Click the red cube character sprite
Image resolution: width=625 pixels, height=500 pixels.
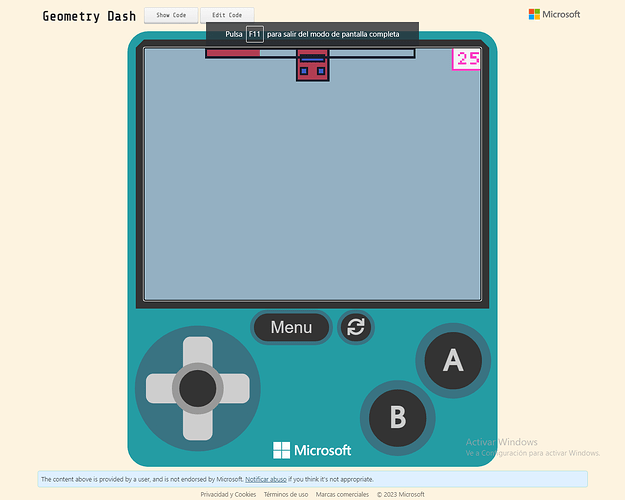[312, 65]
